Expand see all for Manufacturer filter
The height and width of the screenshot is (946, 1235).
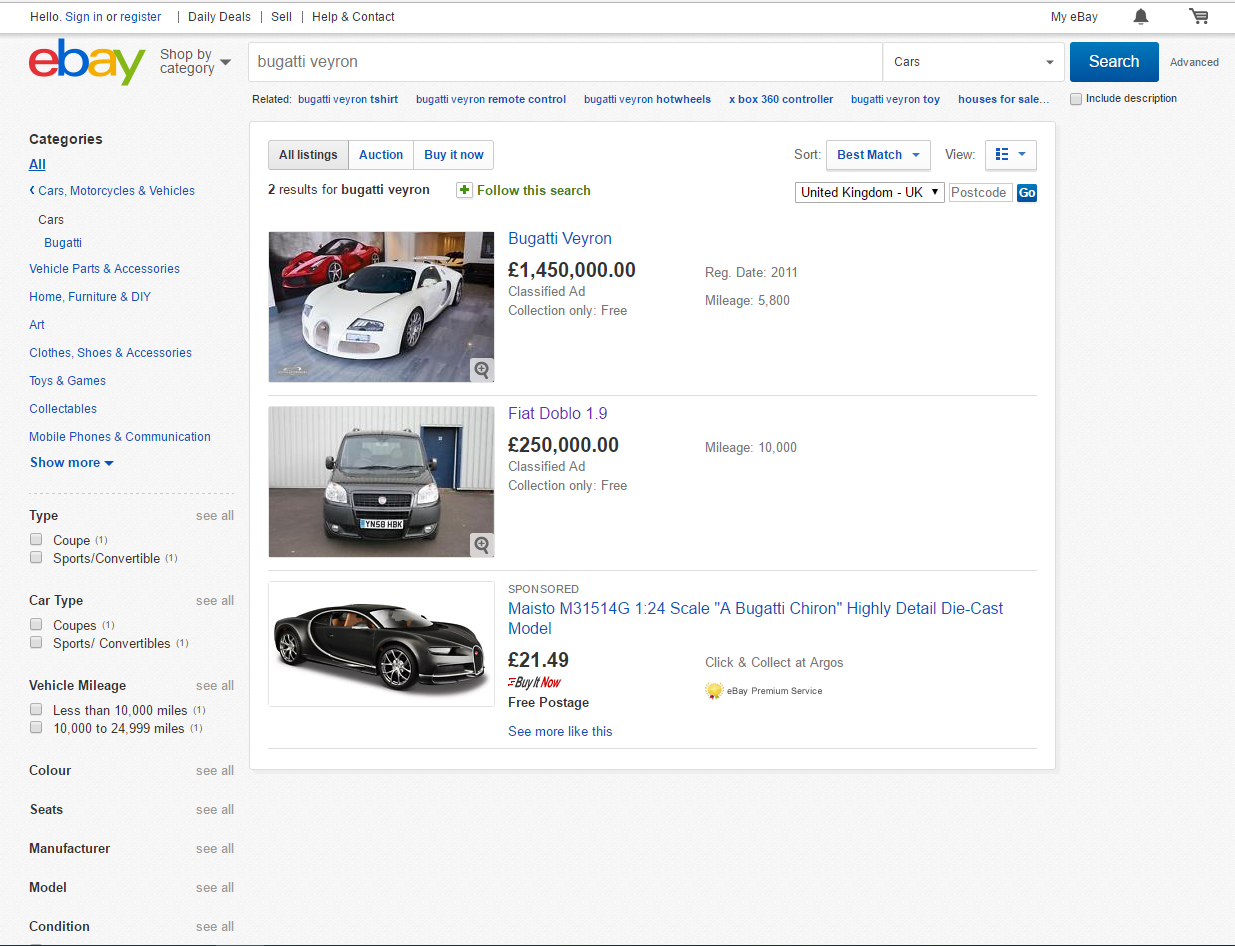pos(215,848)
